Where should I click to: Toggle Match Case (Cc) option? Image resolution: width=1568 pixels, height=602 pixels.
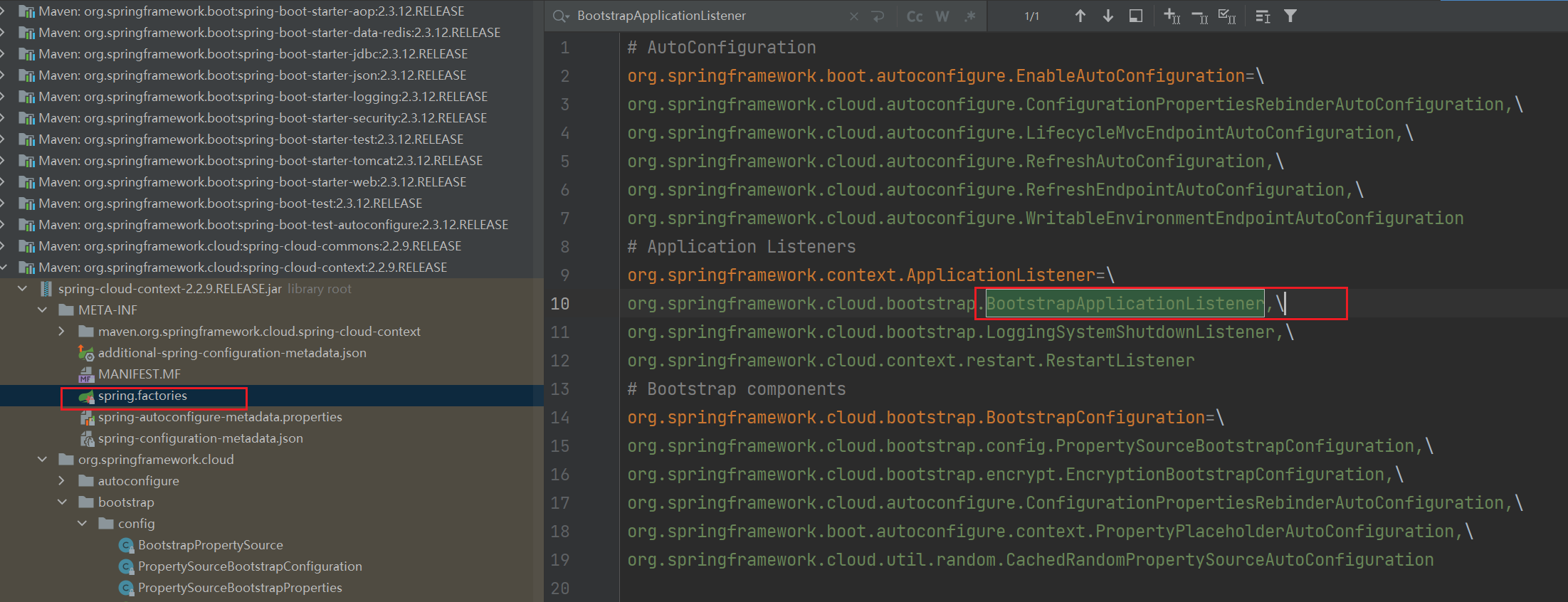(x=915, y=16)
